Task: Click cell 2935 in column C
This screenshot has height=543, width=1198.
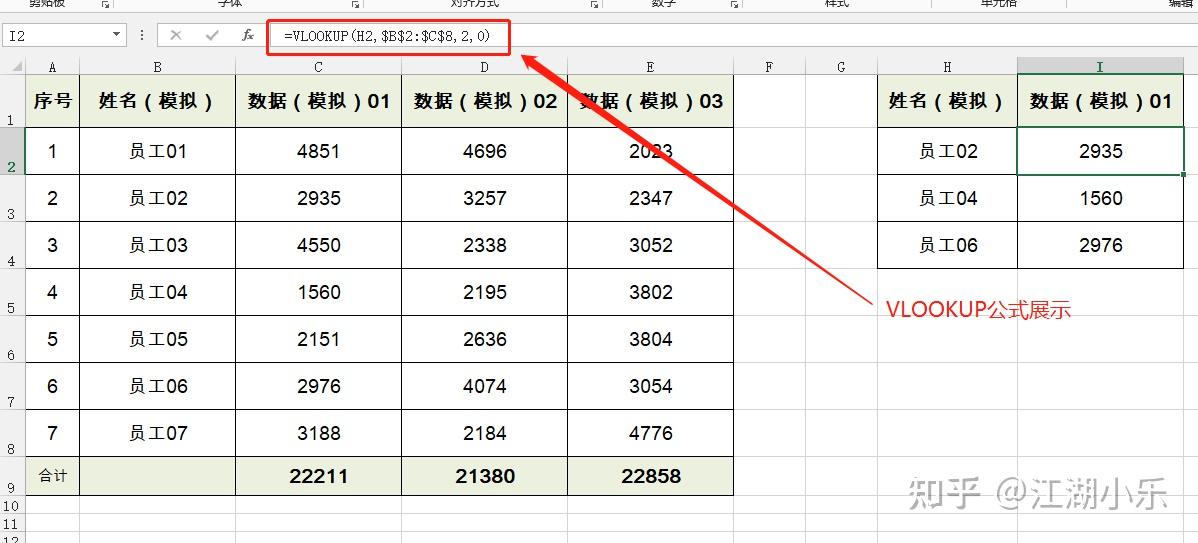Action: 319,199
